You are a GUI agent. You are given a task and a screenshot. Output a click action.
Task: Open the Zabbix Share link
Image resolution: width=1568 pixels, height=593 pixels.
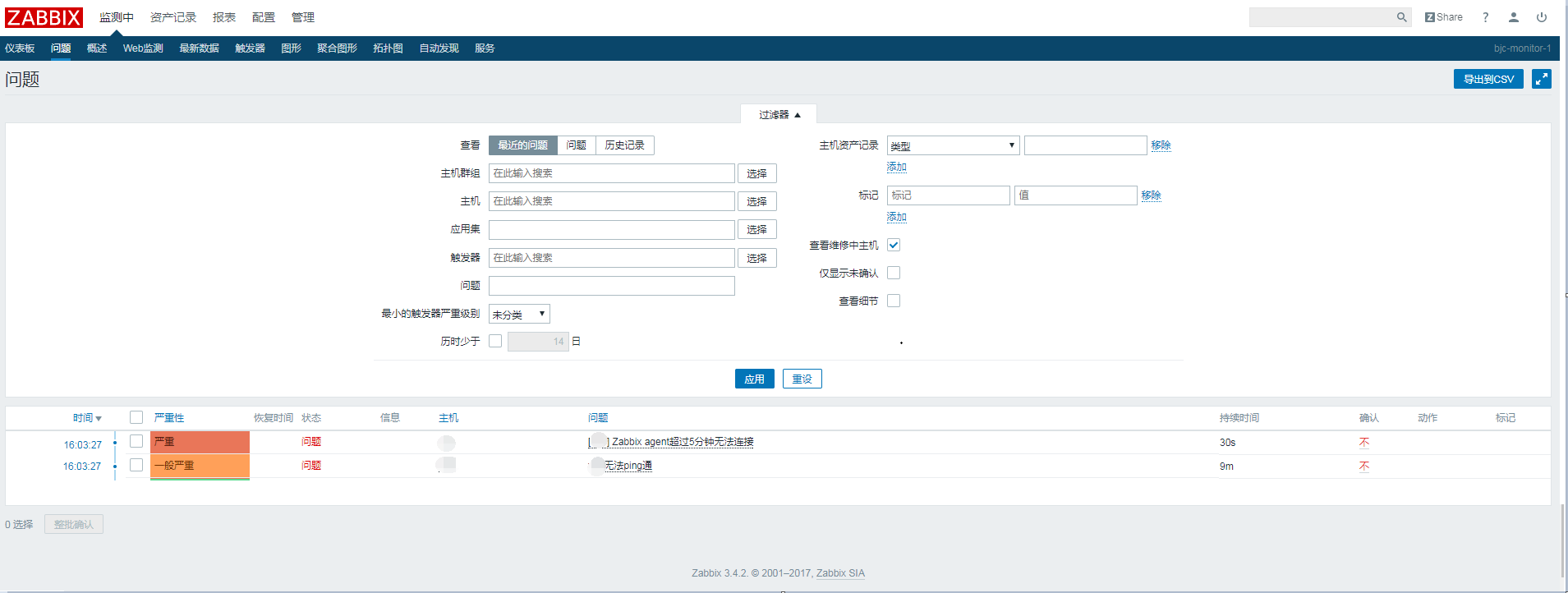click(1443, 17)
